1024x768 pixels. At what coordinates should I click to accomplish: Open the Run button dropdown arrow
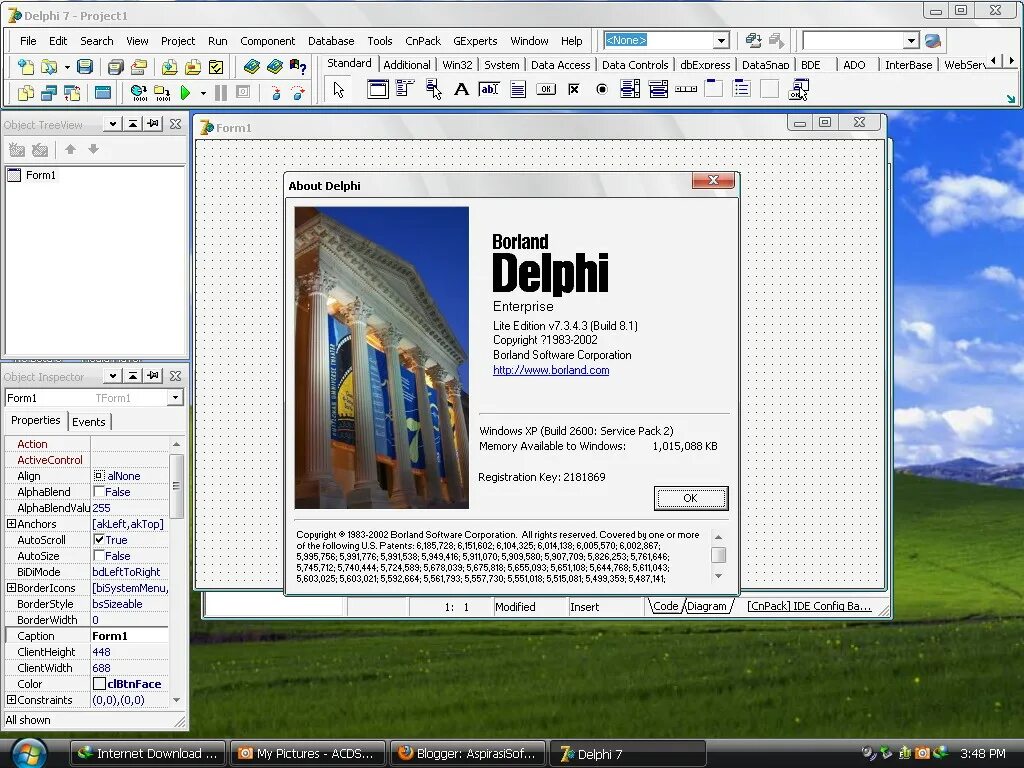[x=203, y=93]
